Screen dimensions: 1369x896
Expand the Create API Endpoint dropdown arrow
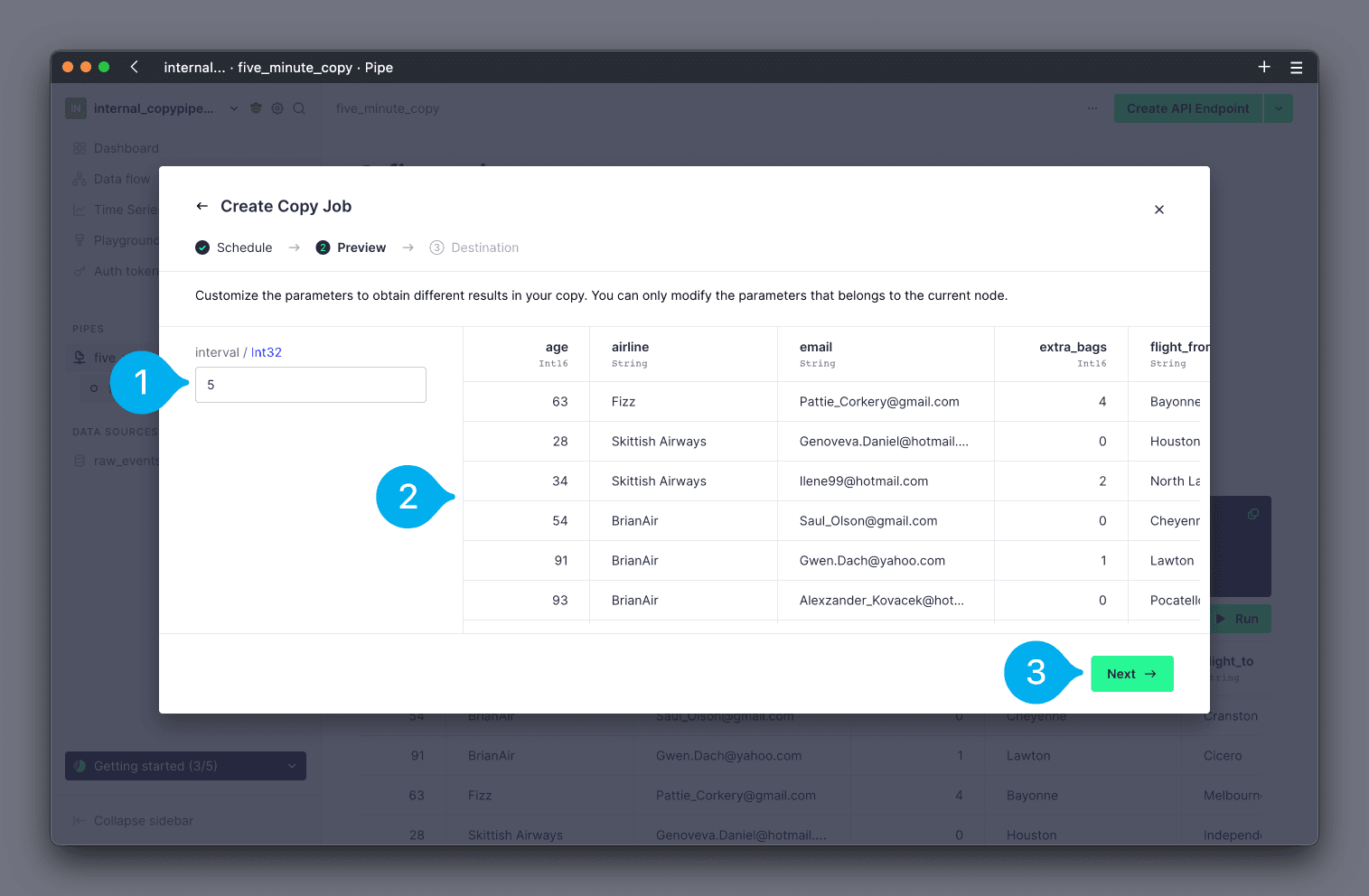click(1278, 108)
